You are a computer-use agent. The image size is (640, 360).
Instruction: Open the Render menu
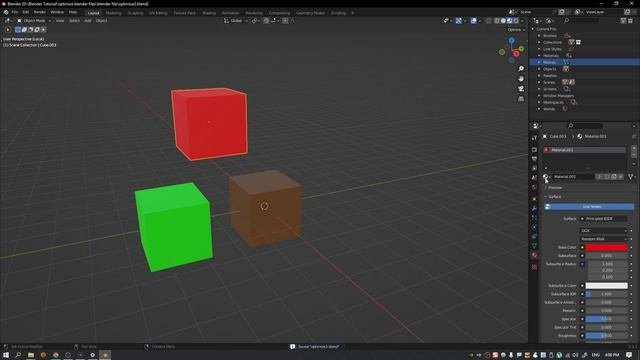tap(40, 12)
